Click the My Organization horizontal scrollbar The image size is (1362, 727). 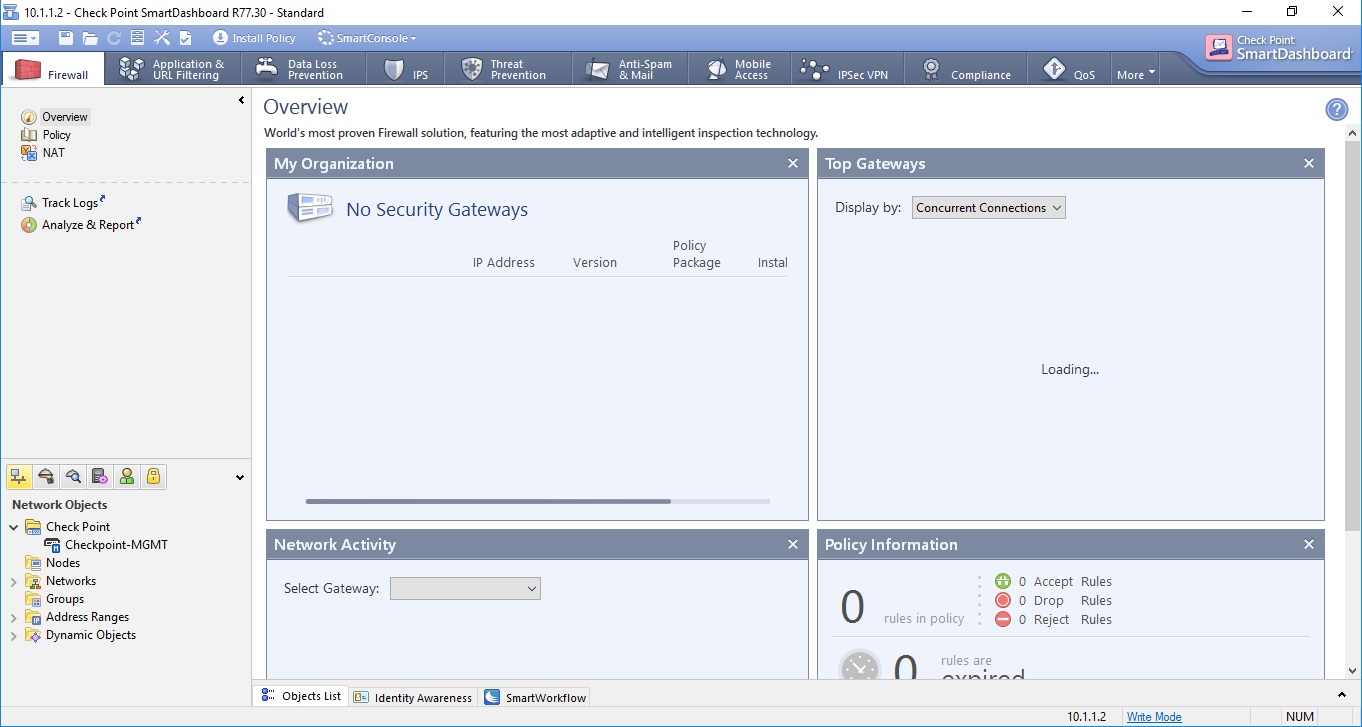click(488, 501)
